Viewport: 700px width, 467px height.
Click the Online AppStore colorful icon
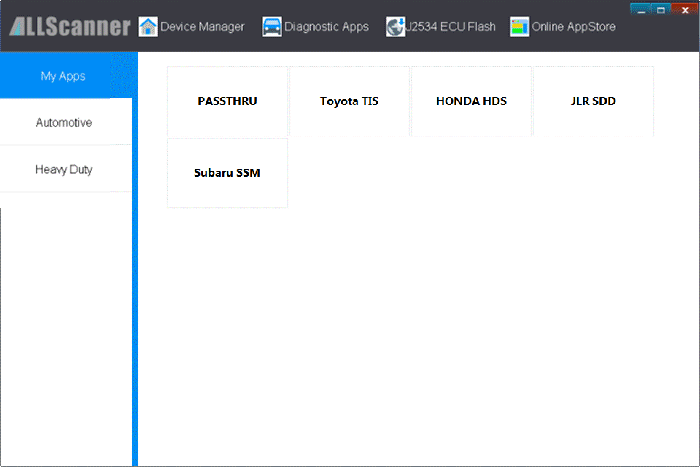tap(520, 27)
